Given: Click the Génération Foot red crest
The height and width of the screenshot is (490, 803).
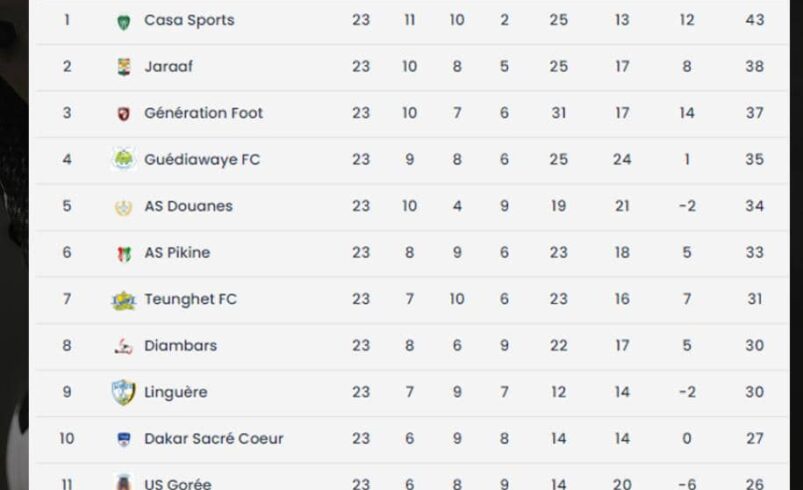Looking at the screenshot, I should [123, 114].
